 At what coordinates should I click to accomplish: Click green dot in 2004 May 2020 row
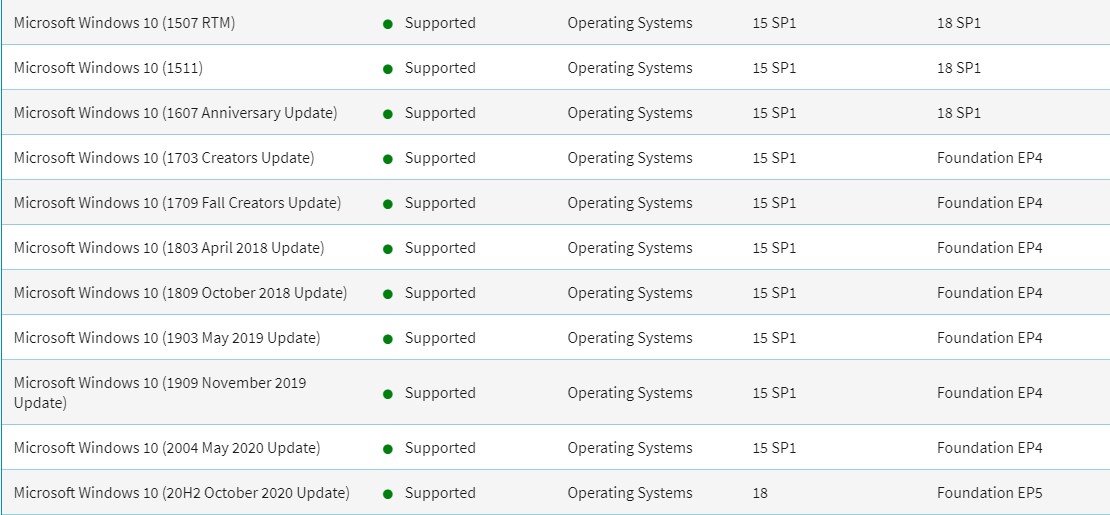pos(387,449)
